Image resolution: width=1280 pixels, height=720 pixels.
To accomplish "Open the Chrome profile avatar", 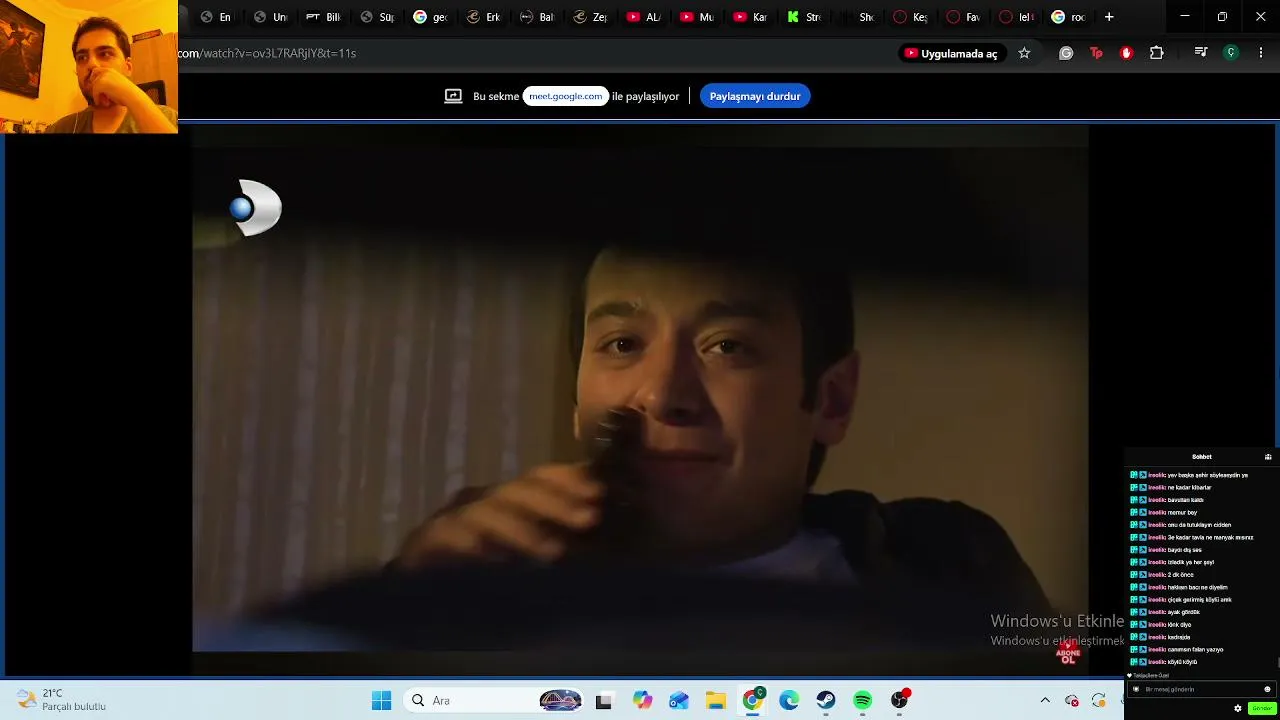I will pos(1231,53).
